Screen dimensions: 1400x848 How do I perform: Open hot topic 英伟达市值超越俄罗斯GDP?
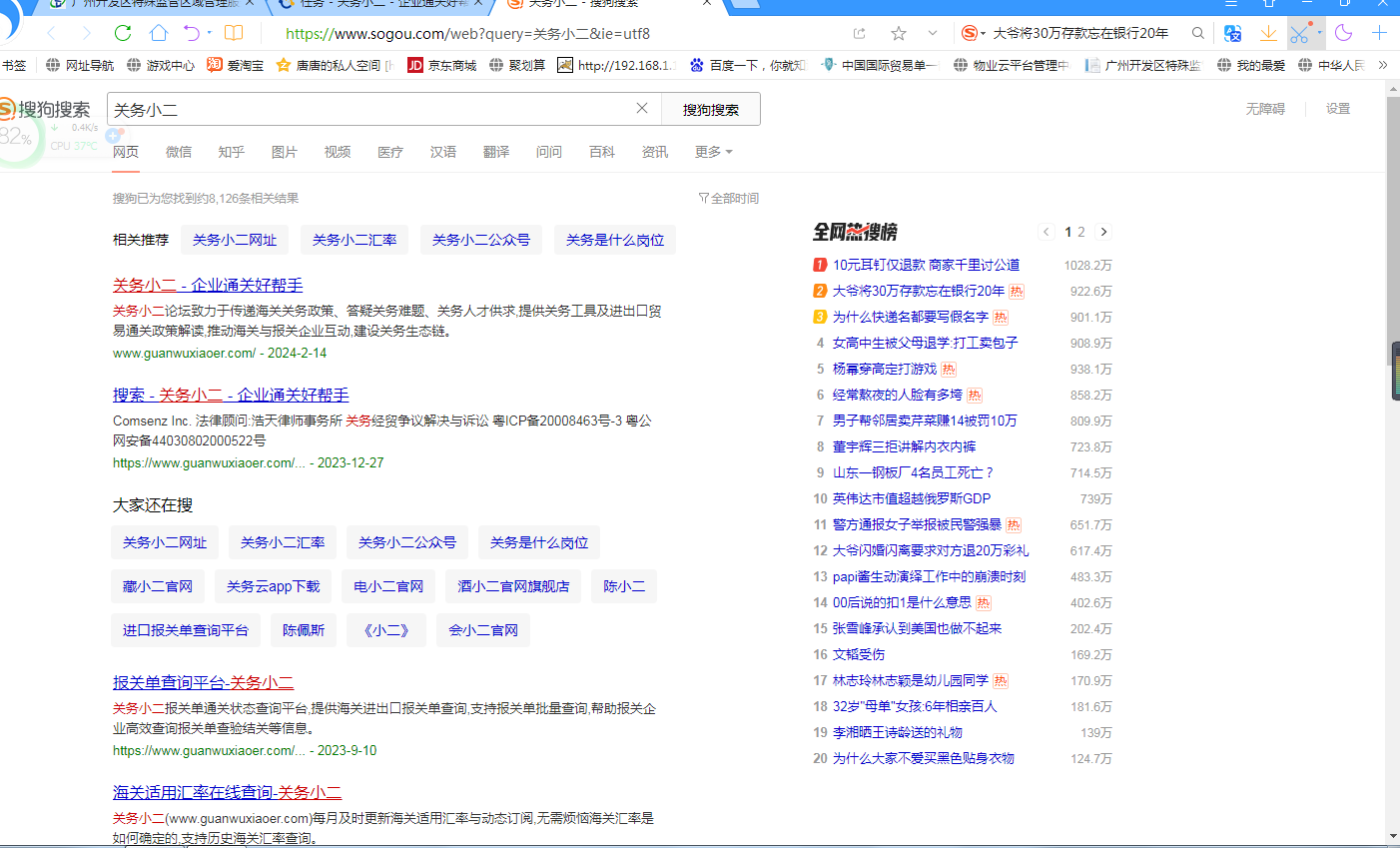[912, 498]
